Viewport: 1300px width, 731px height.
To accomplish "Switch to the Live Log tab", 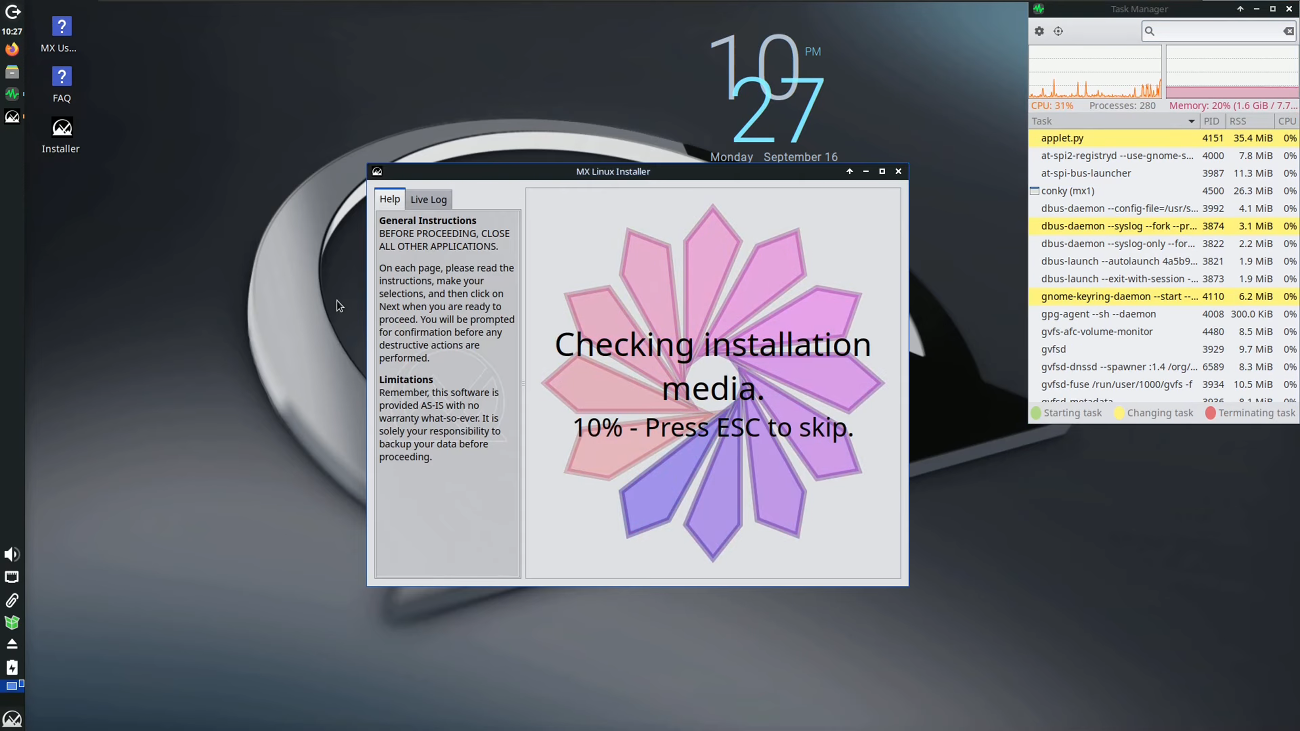I will coord(428,200).
